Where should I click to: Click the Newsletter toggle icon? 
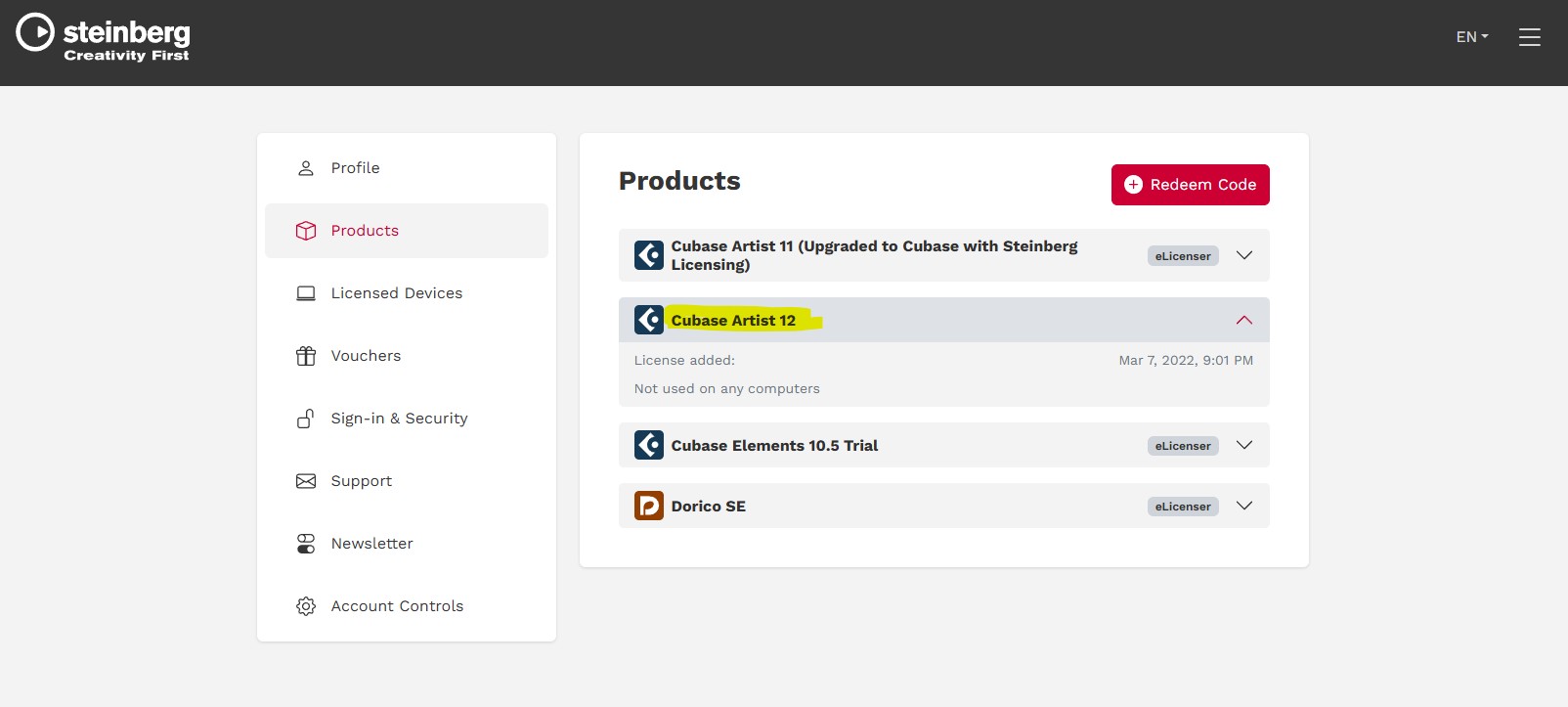click(306, 544)
